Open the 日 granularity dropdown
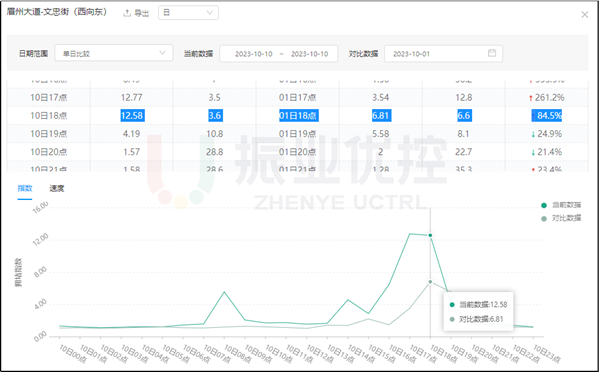This screenshot has width=600, height=372. (x=188, y=13)
